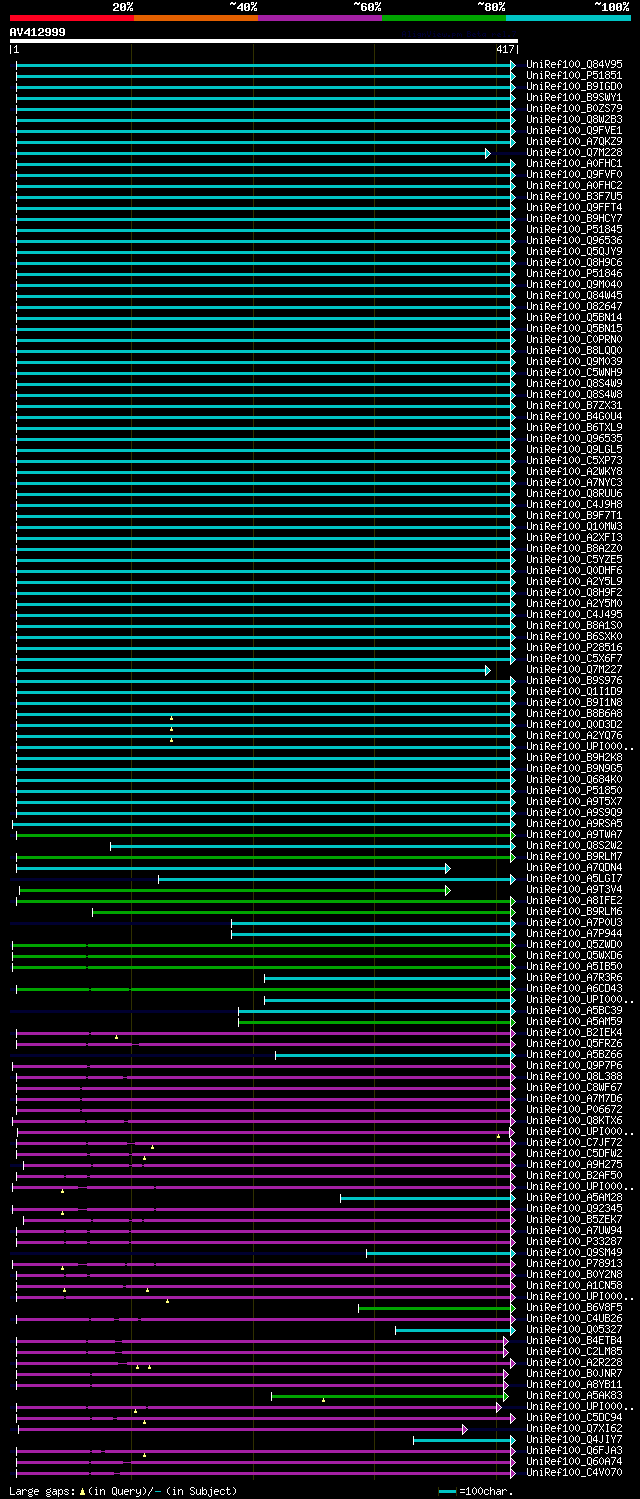Image resolution: width=640 pixels, height=1499 pixels.
Task: Click green alignment bar of UniRef100_B6V8F5
Action: 437,1307
